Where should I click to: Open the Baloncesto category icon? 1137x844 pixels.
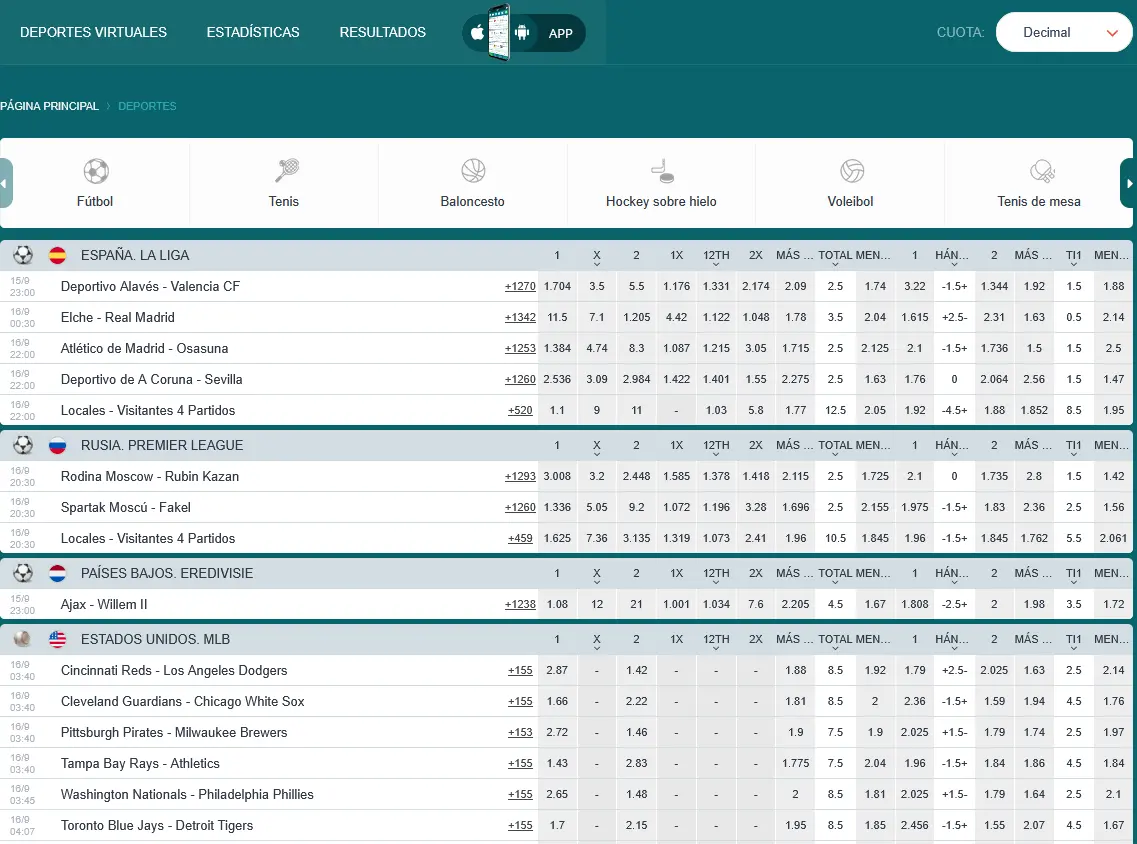473,171
